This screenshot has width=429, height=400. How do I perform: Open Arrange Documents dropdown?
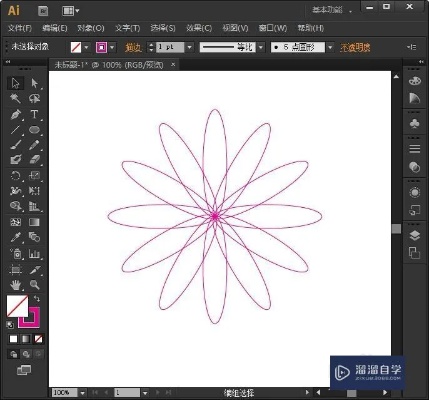point(71,11)
